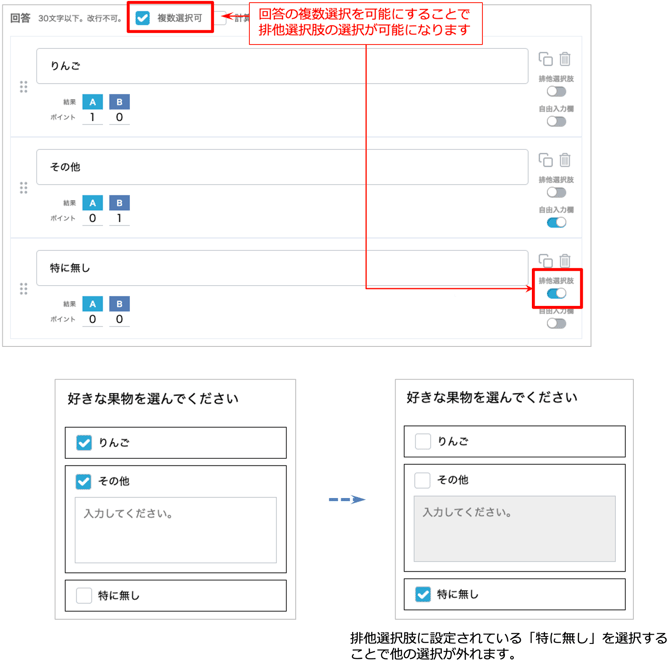Select result B badge in その他 row
Image resolution: width=670 pixels, height=662 pixels.
[119, 203]
